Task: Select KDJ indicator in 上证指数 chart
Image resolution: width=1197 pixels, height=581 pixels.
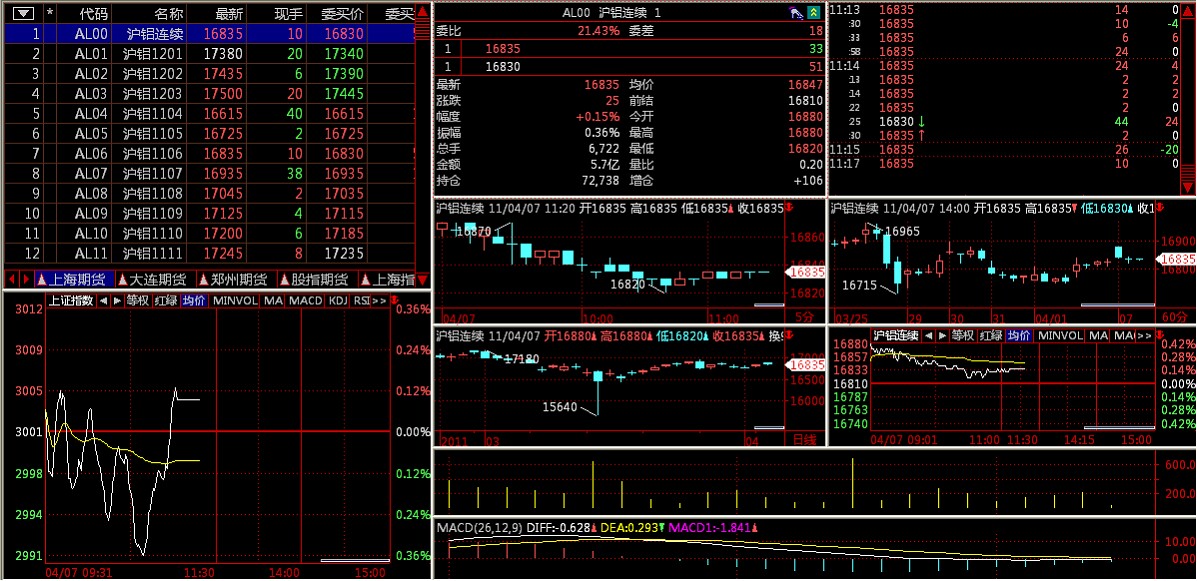Action: [x=338, y=301]
